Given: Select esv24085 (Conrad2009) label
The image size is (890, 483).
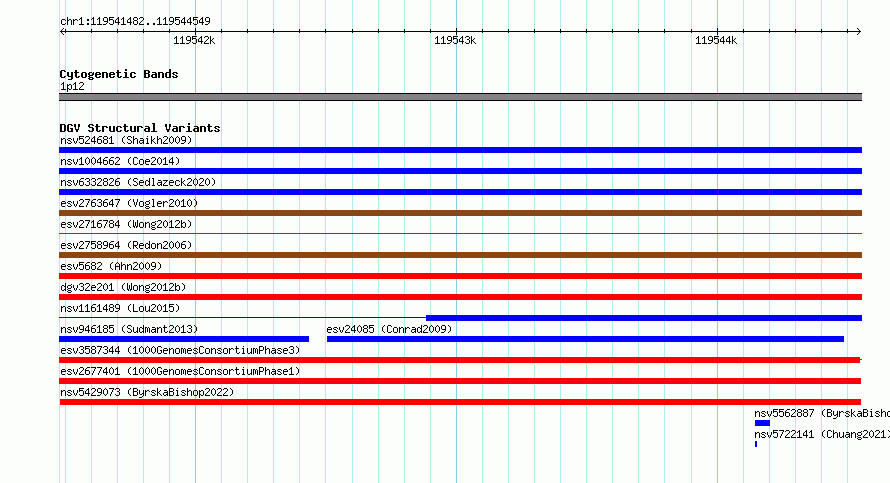Looking at the screenshot, I should click(389, 329).
